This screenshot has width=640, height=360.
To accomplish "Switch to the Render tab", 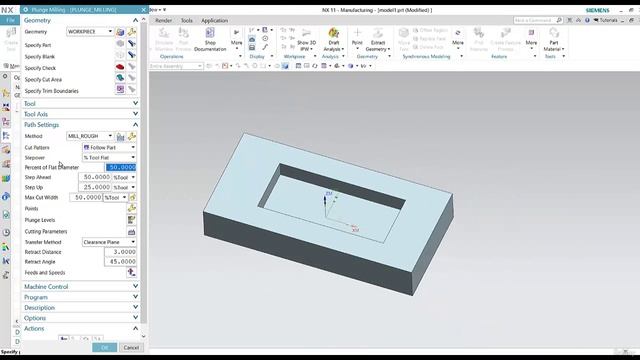I will click(x=163, y=20).
